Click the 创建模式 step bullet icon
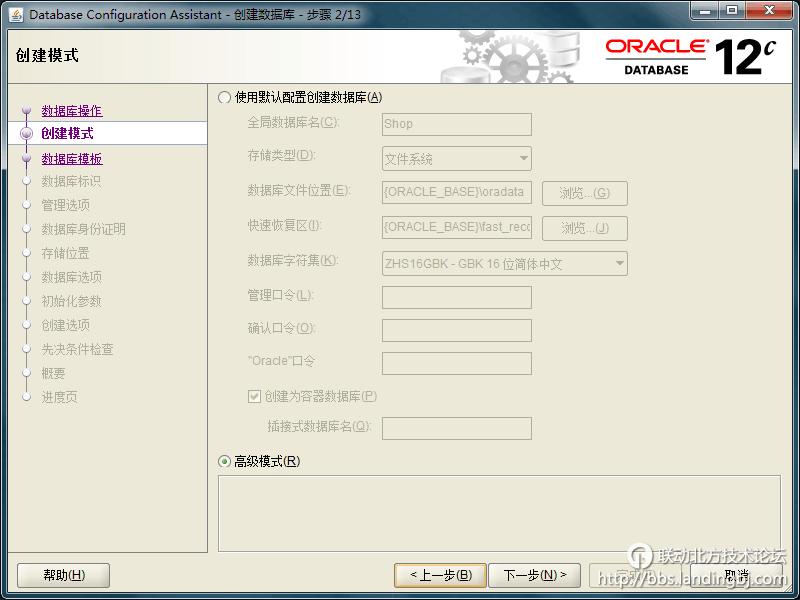The height and width of the screenshot is (600, 800). pyautogui.click(x=27, y=134)
